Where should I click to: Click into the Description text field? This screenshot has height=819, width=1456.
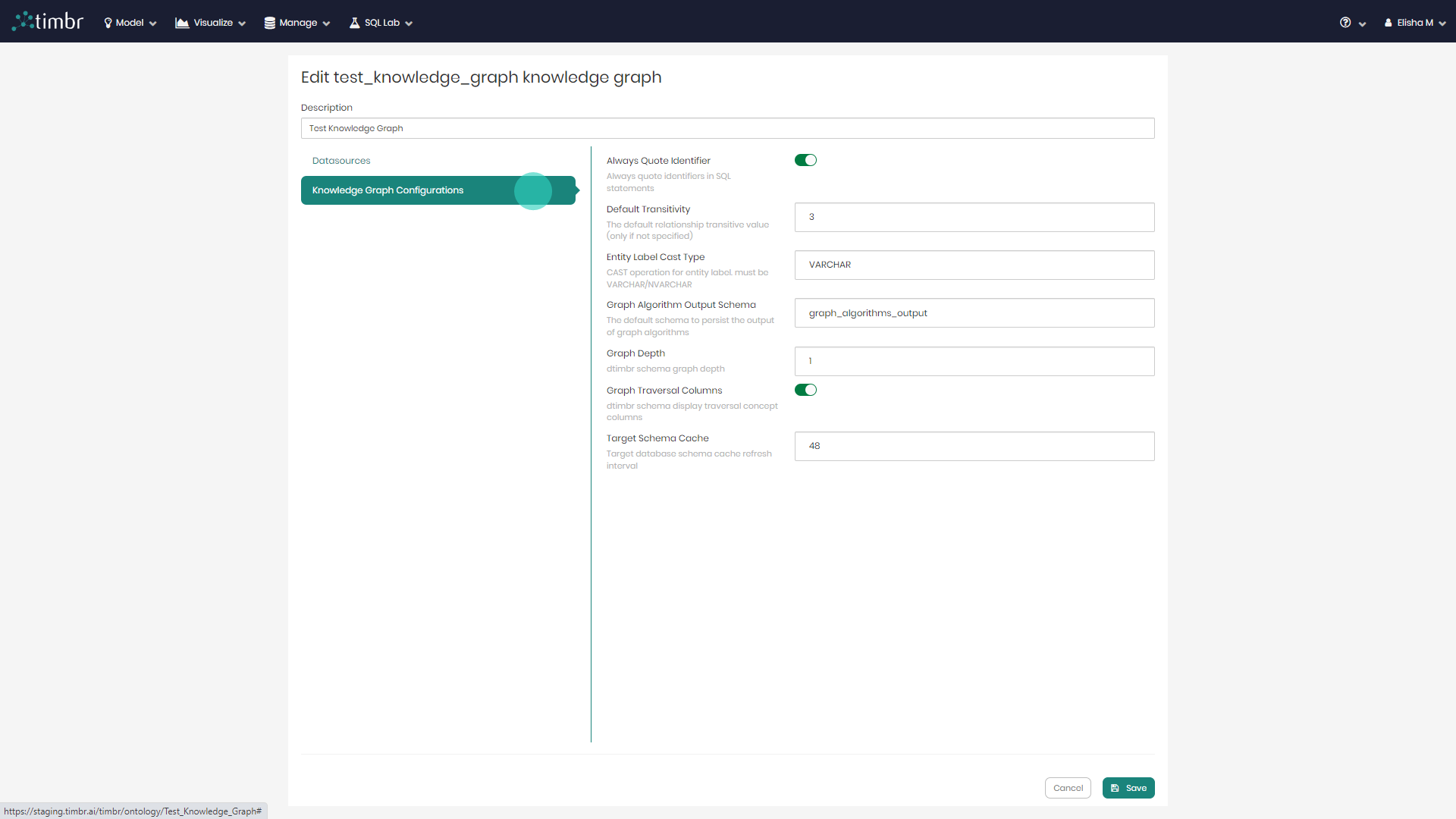727,128
